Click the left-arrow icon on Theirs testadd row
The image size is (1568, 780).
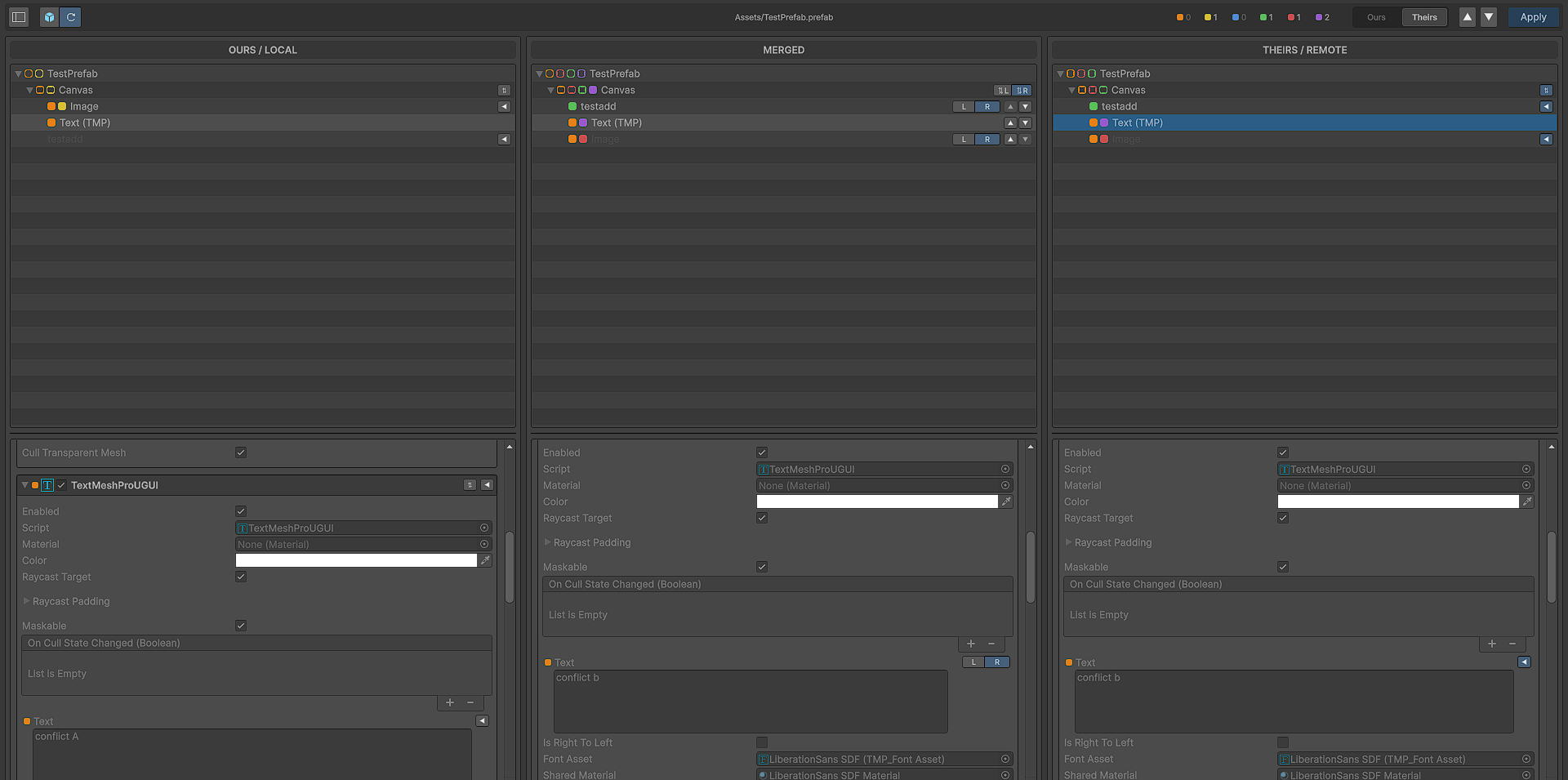coord(1546,107)
